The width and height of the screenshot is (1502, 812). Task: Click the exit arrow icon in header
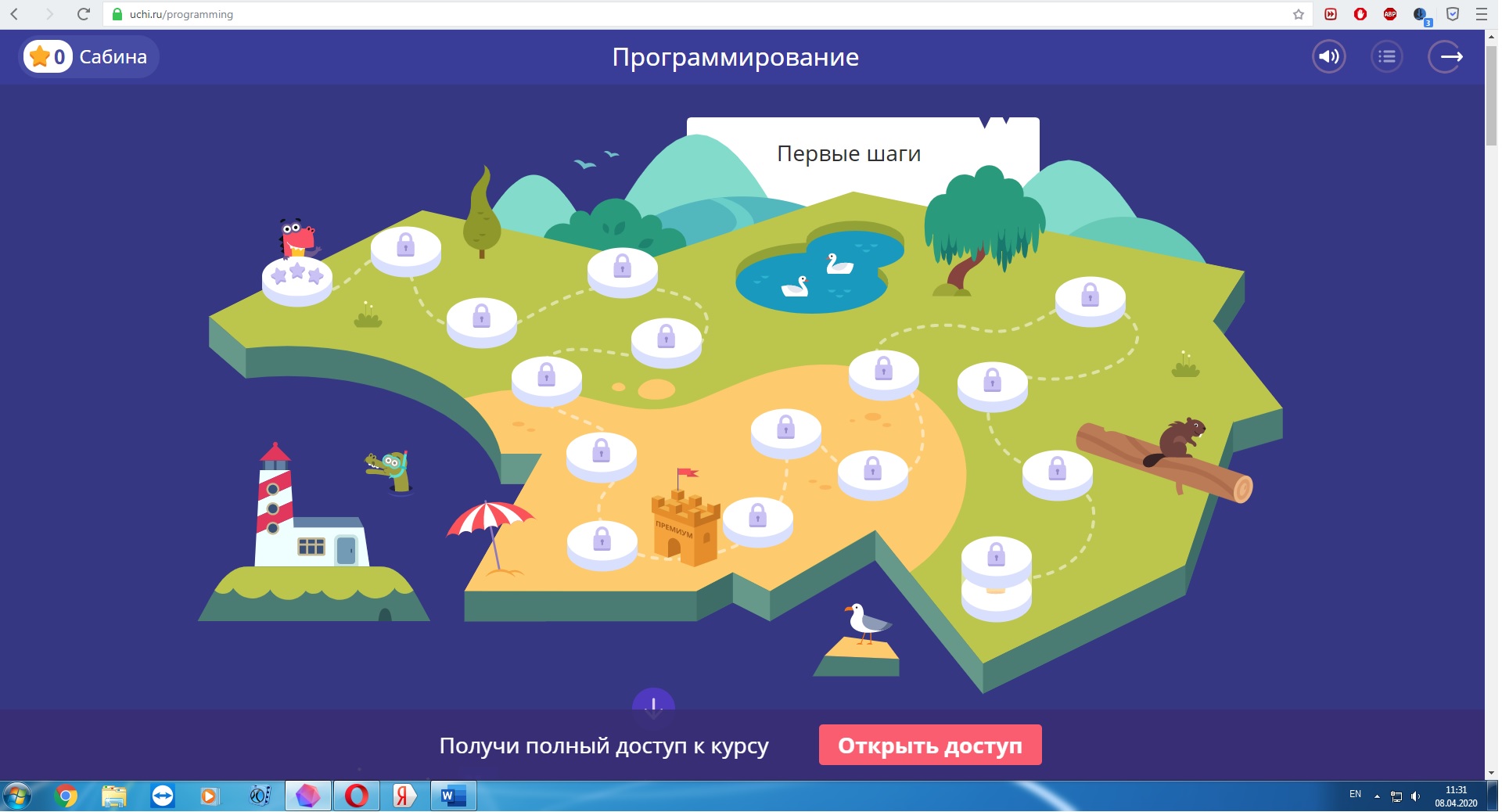(x=1446, y=56)
